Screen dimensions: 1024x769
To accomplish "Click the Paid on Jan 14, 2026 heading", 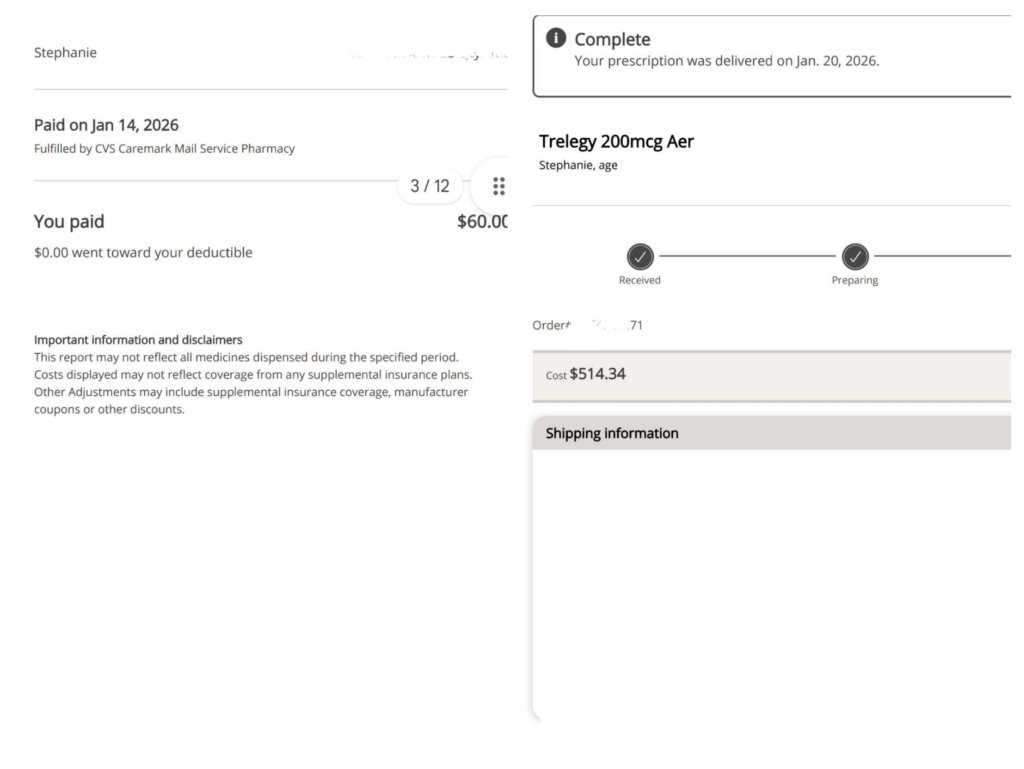I will pos(106,125).
